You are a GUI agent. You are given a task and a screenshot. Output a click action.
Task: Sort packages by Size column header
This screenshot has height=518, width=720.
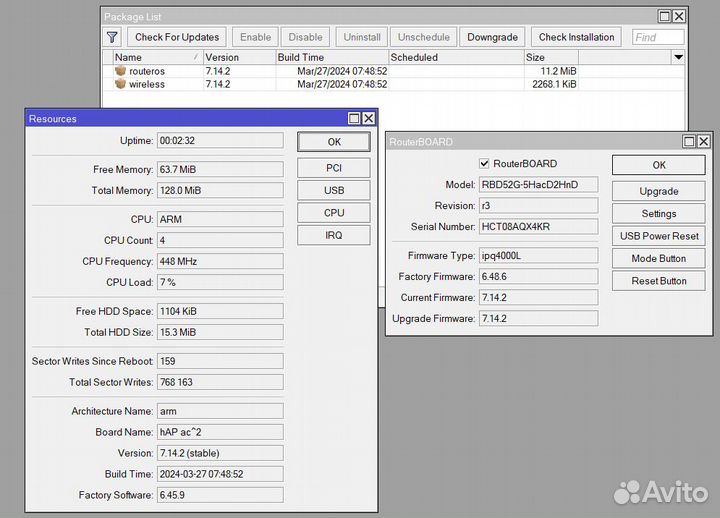click(551, 57)
